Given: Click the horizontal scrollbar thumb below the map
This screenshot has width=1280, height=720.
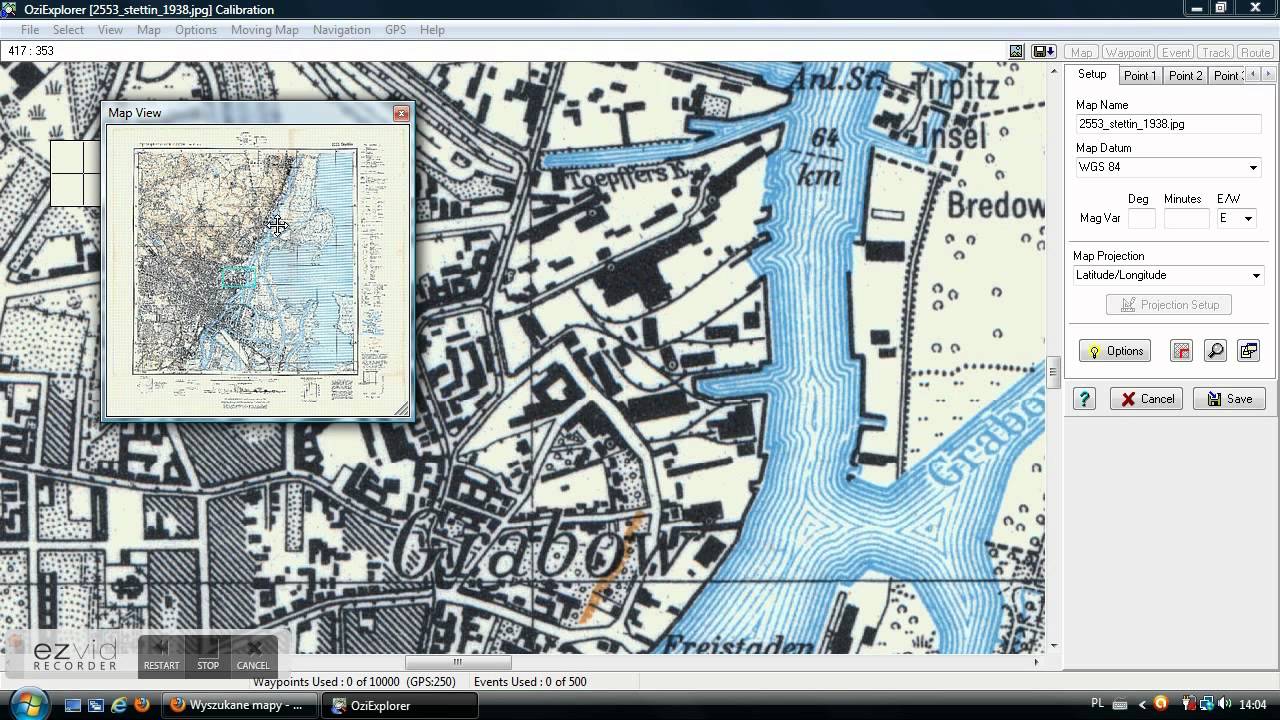Looking at the screenshot, I should click(x=458, y=662).
